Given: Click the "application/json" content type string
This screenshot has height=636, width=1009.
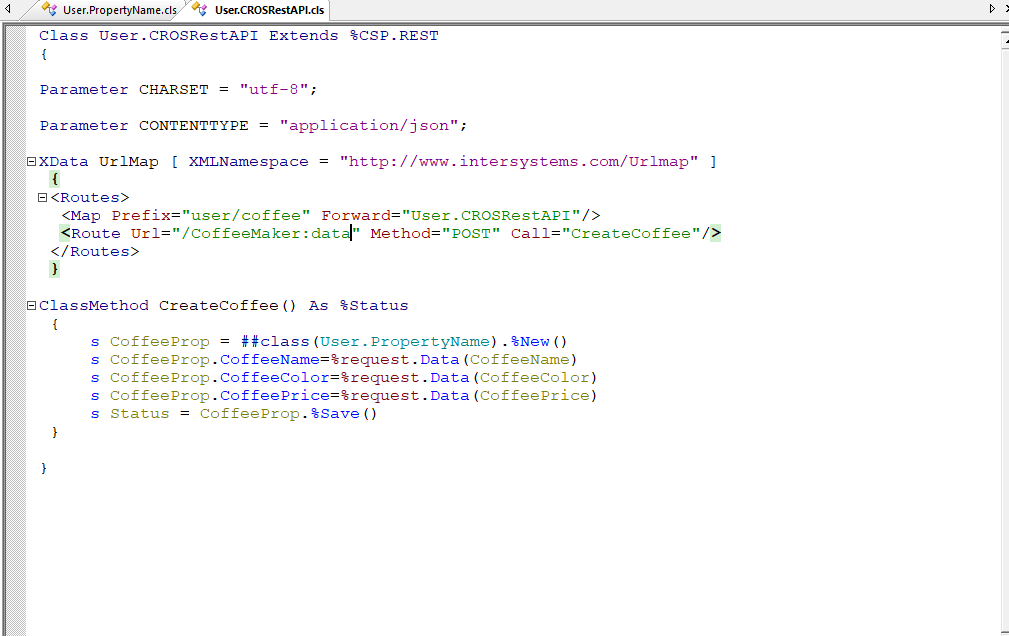Looking at the screenshot, I should pyautogui.click(x=369, y=126).
